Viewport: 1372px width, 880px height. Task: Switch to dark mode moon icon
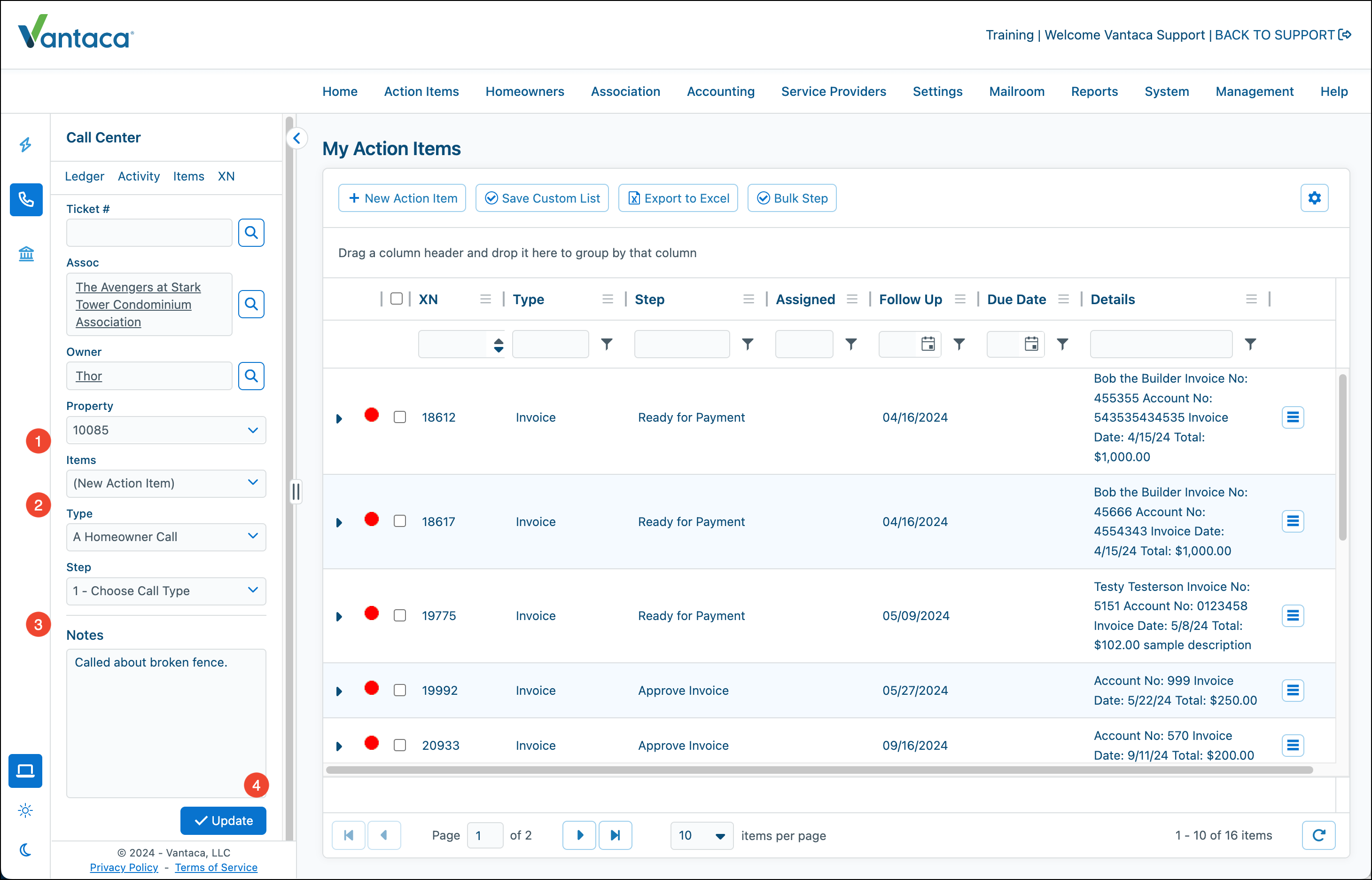coord(26,850)
